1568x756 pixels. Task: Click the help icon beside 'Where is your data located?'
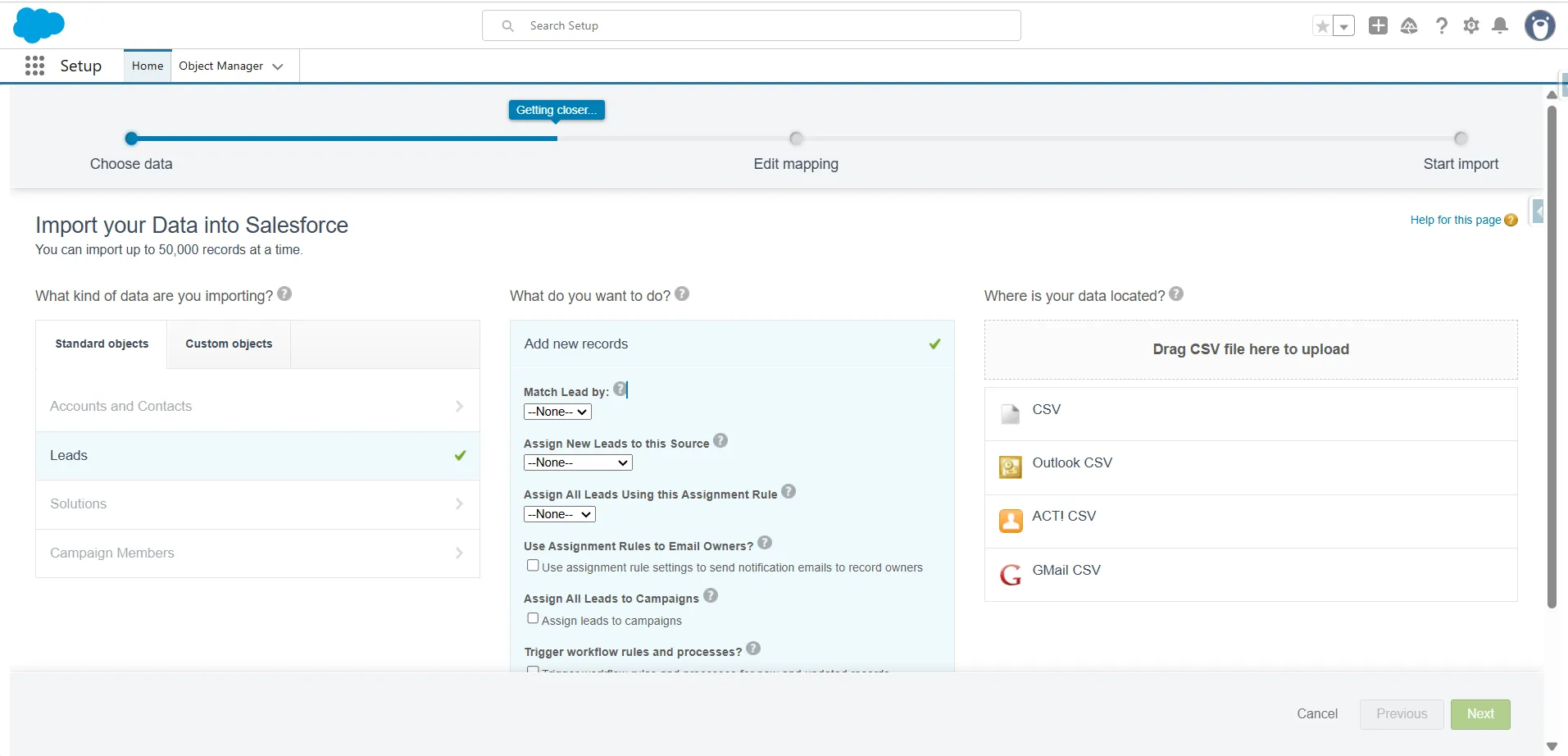click(x=1176, y=294)
